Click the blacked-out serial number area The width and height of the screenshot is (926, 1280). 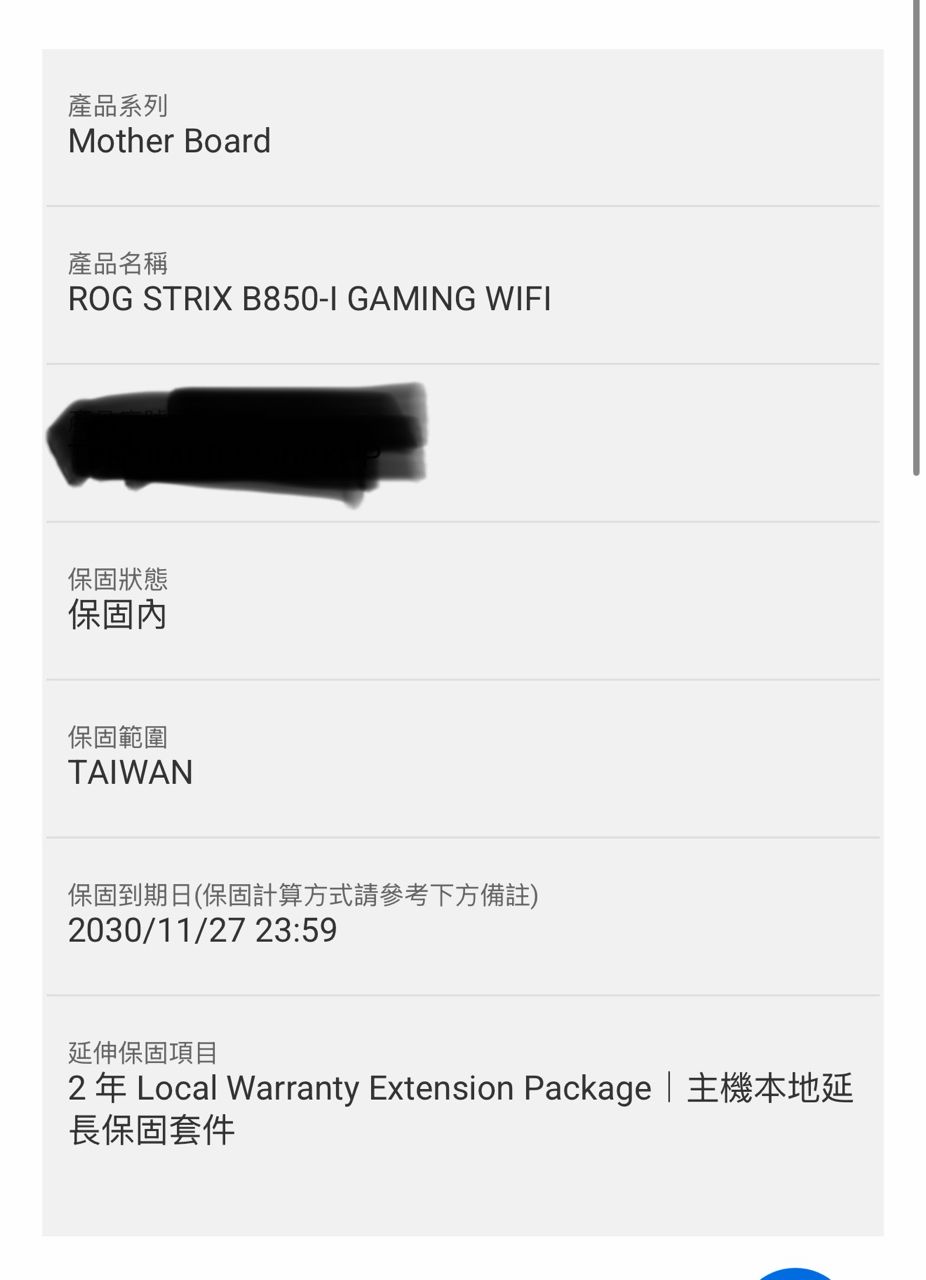tap(239, 443)
